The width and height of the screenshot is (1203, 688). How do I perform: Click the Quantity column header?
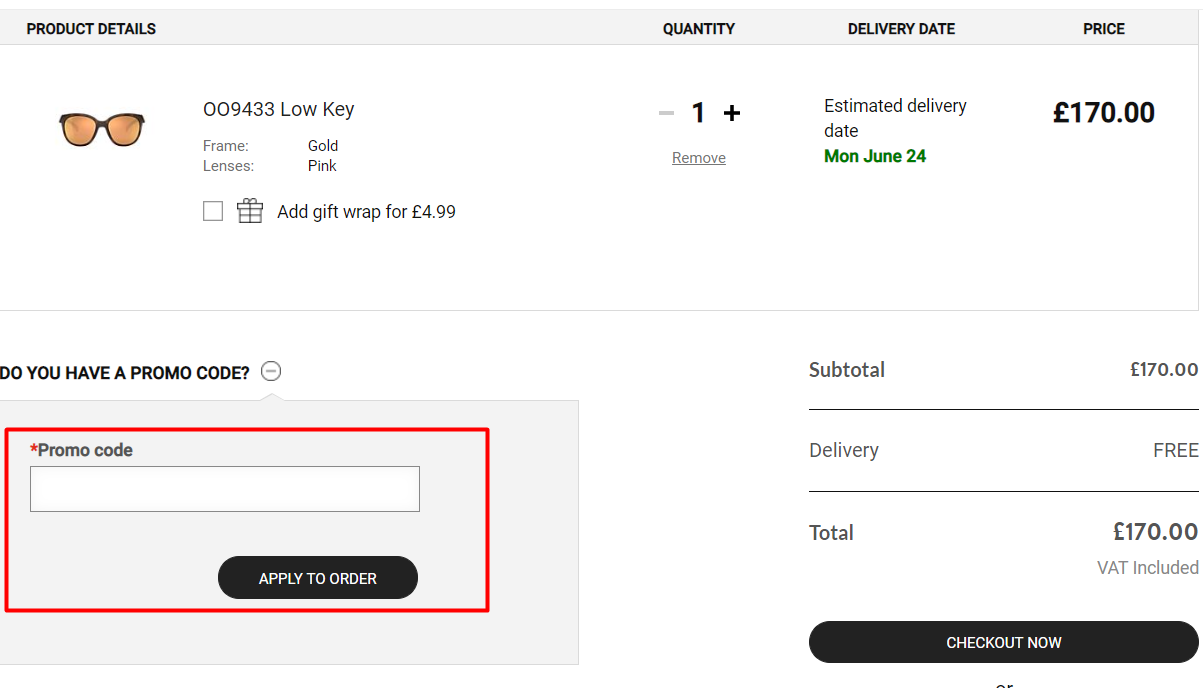(x=699, y=29)
